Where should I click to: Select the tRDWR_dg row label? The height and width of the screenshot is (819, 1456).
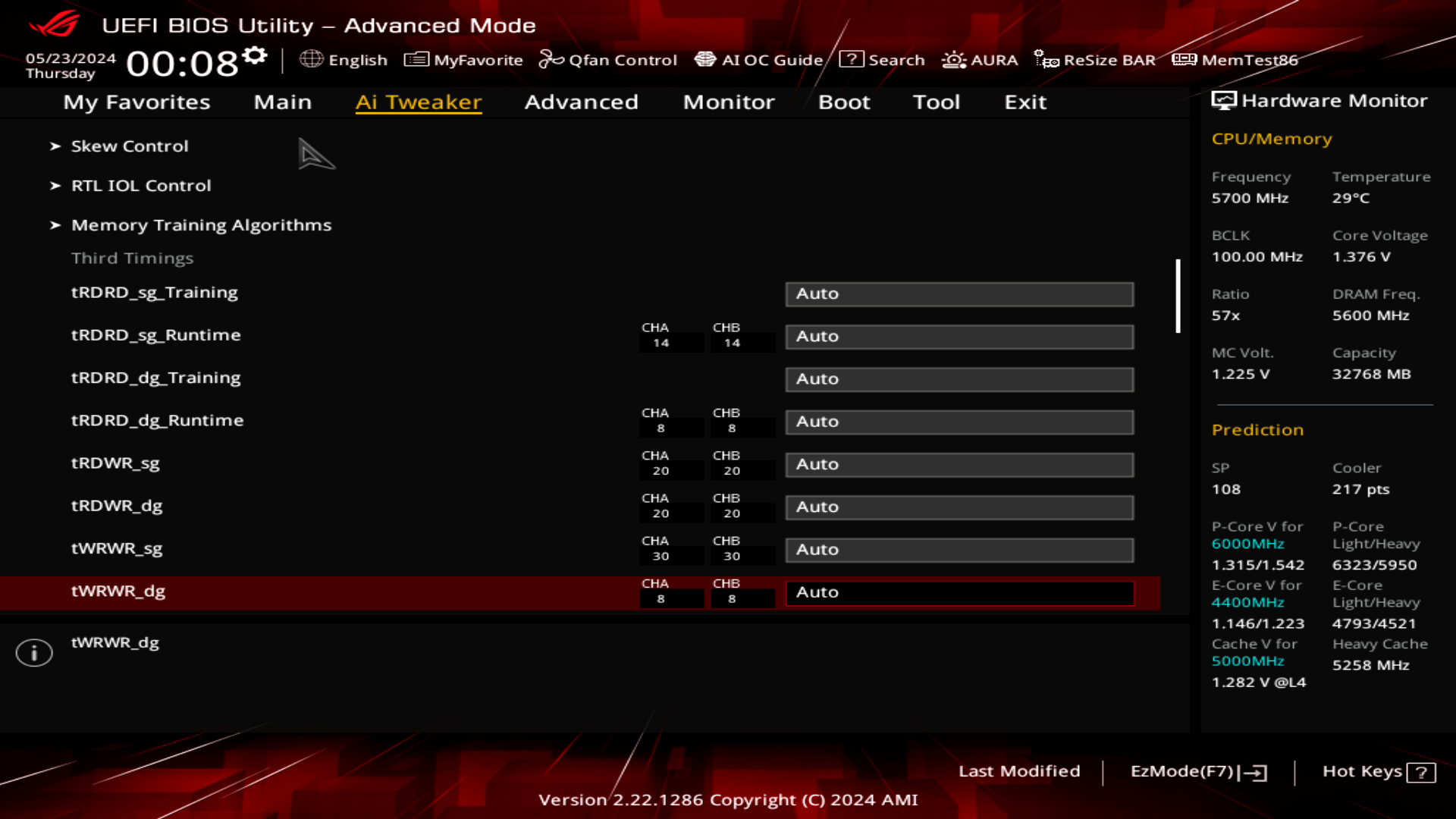pos(117,506)
